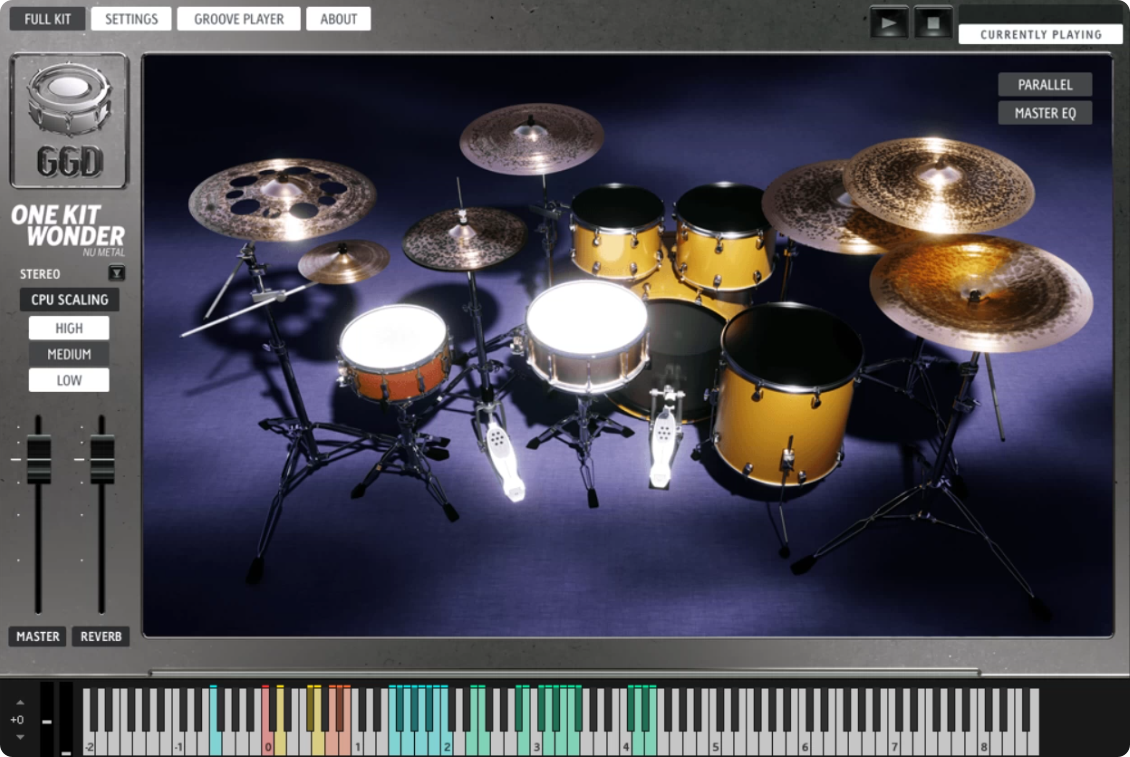Set CPU scaling to HIGH
This screenshot has height=757, width=1130.
click(69, 328)
